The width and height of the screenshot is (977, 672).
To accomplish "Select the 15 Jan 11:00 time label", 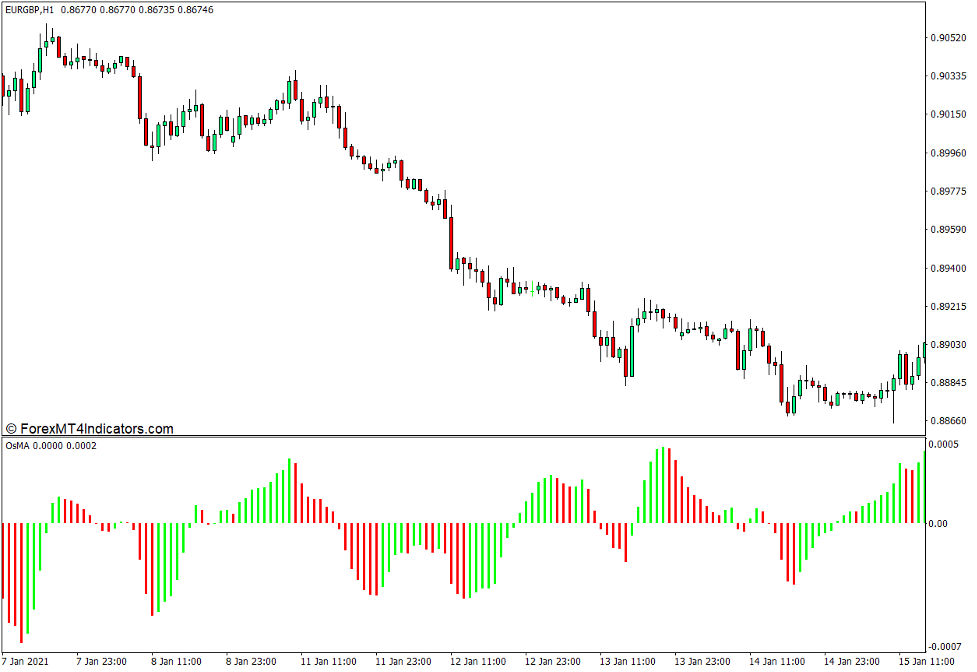I will 928,661.
